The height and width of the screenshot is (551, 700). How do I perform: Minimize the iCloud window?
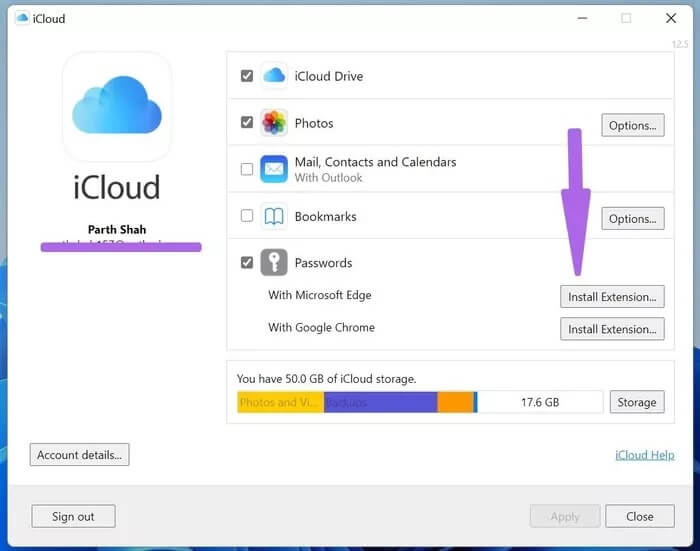(582, 18)
